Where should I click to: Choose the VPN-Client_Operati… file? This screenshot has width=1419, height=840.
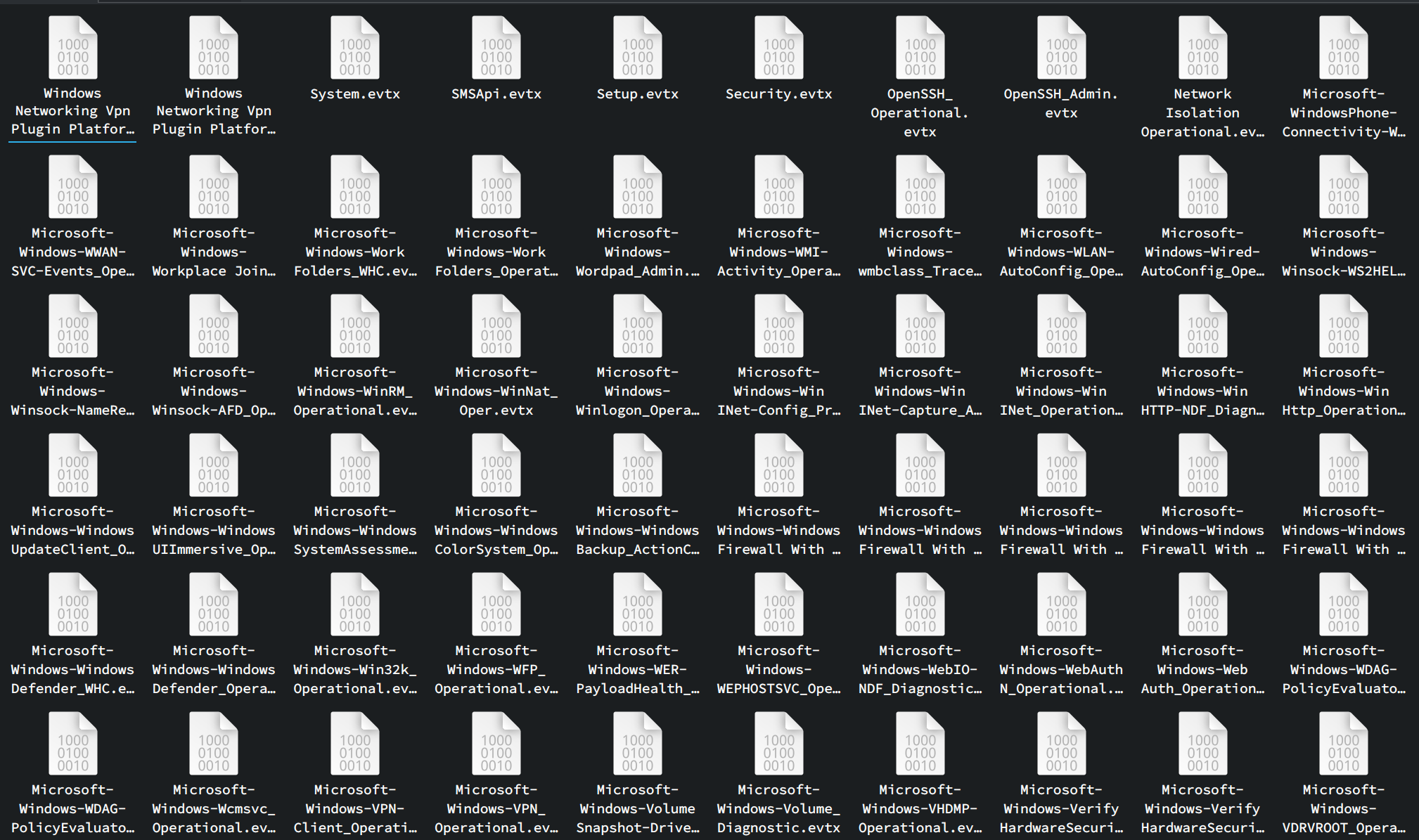(x=355, y=744)
